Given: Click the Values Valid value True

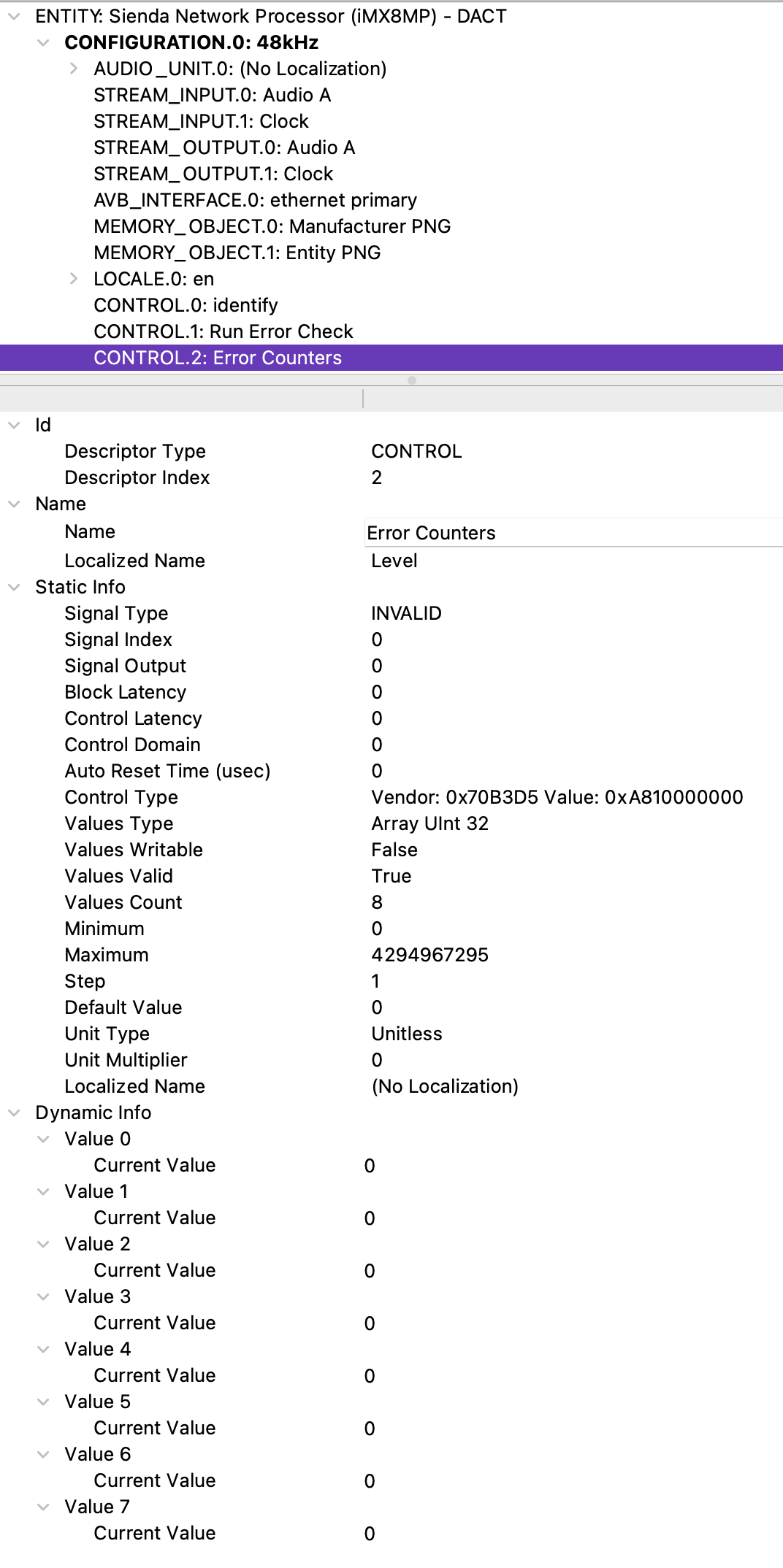Looking at the screenshot, I should click(391, 876).
